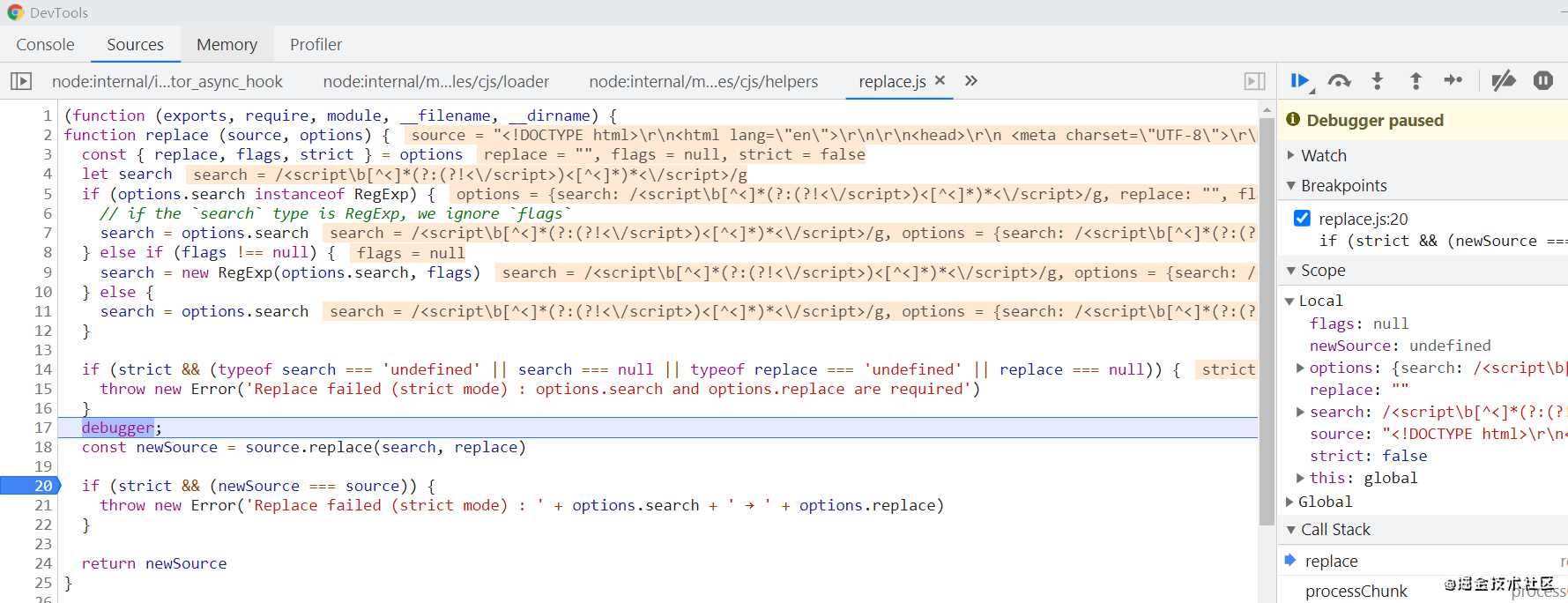Step over next function call
1568x603 pixels.
click(1339, 81)
